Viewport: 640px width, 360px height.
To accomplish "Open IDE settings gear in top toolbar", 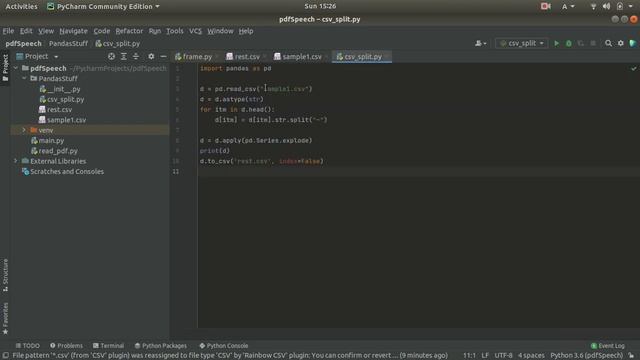I will coord(620,43).
